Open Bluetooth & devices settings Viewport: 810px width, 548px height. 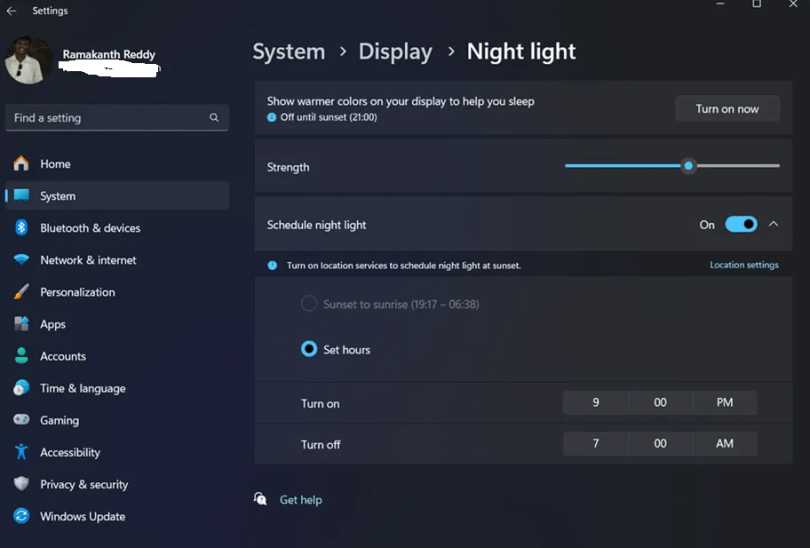pos(117,228)
